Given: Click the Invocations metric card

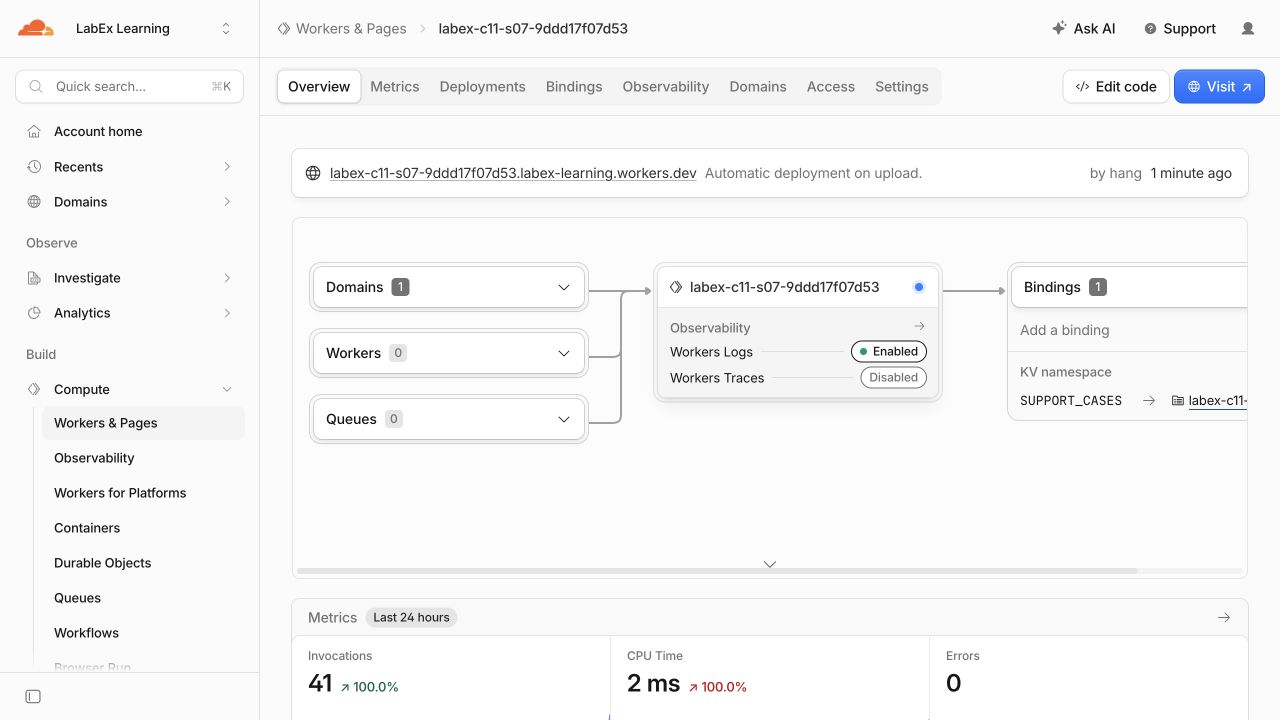Looking at the screenshot, I should click(x=451, y=678).
